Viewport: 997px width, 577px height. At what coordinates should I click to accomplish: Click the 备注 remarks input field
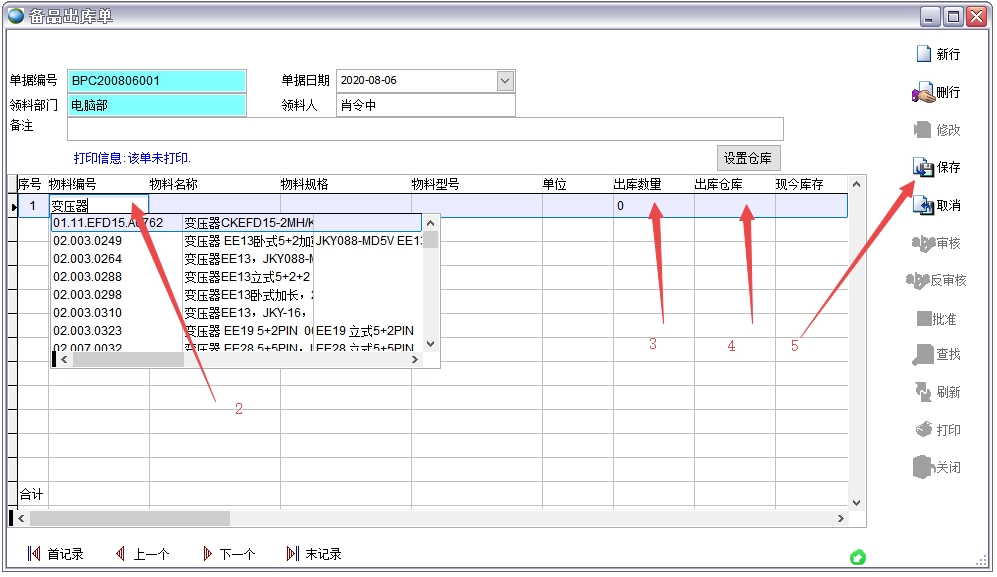425,129
